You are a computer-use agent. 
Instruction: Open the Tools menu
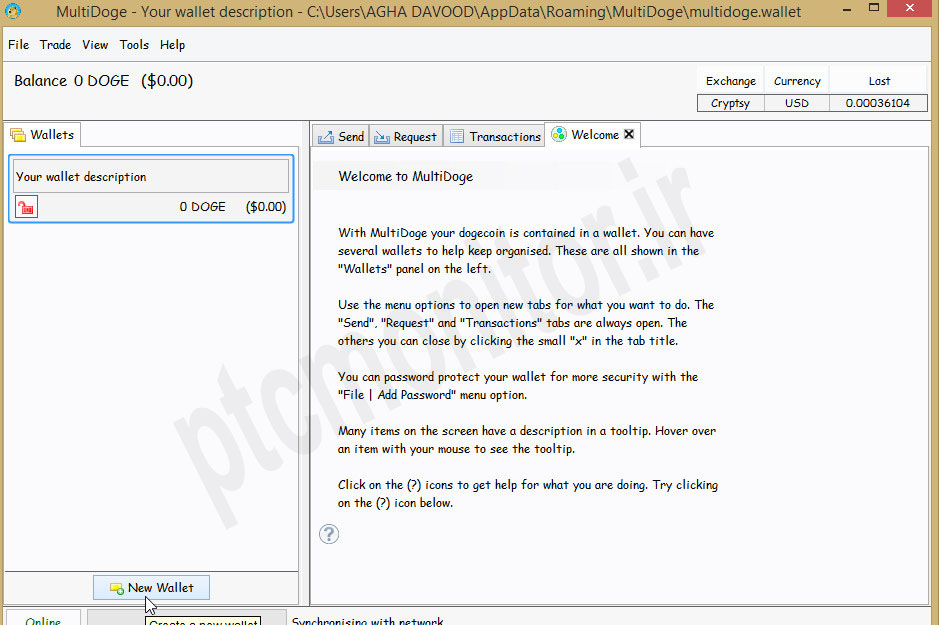(134, 45)
